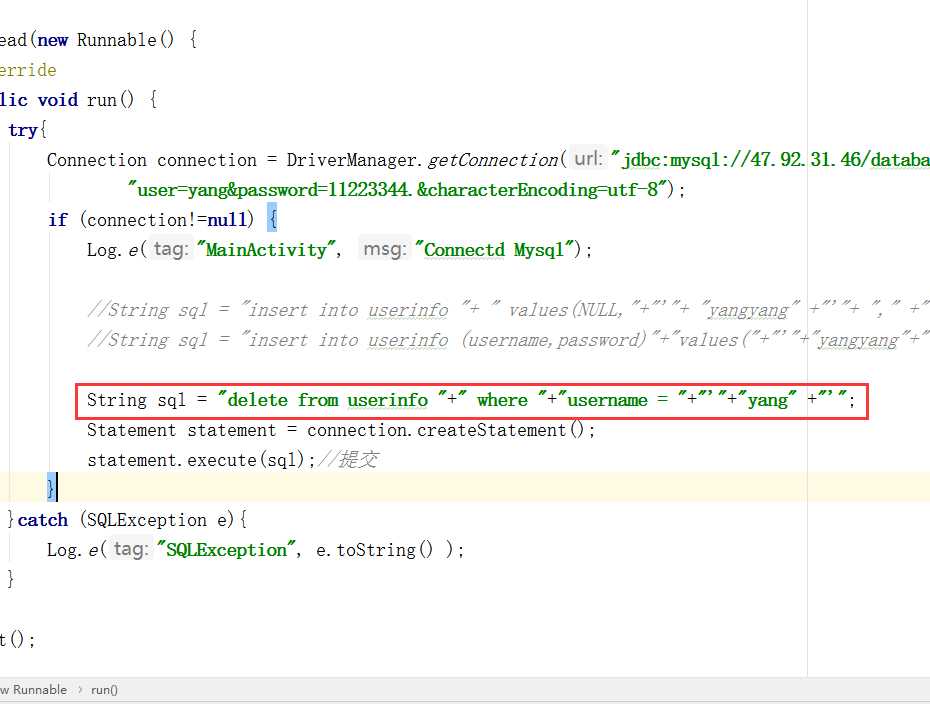This screenshot has width=930, height=704.
Task: Click the "jdbc:mysql://47.92.31.46/databa" URL string
Action: click(770, 160)
